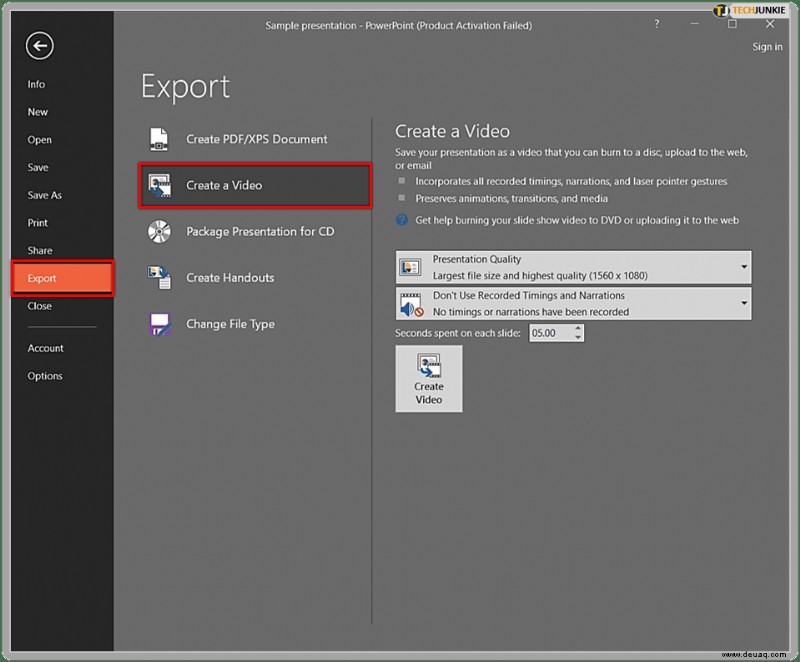Choose Package Presentation for CD

click(x=255, y=232)
